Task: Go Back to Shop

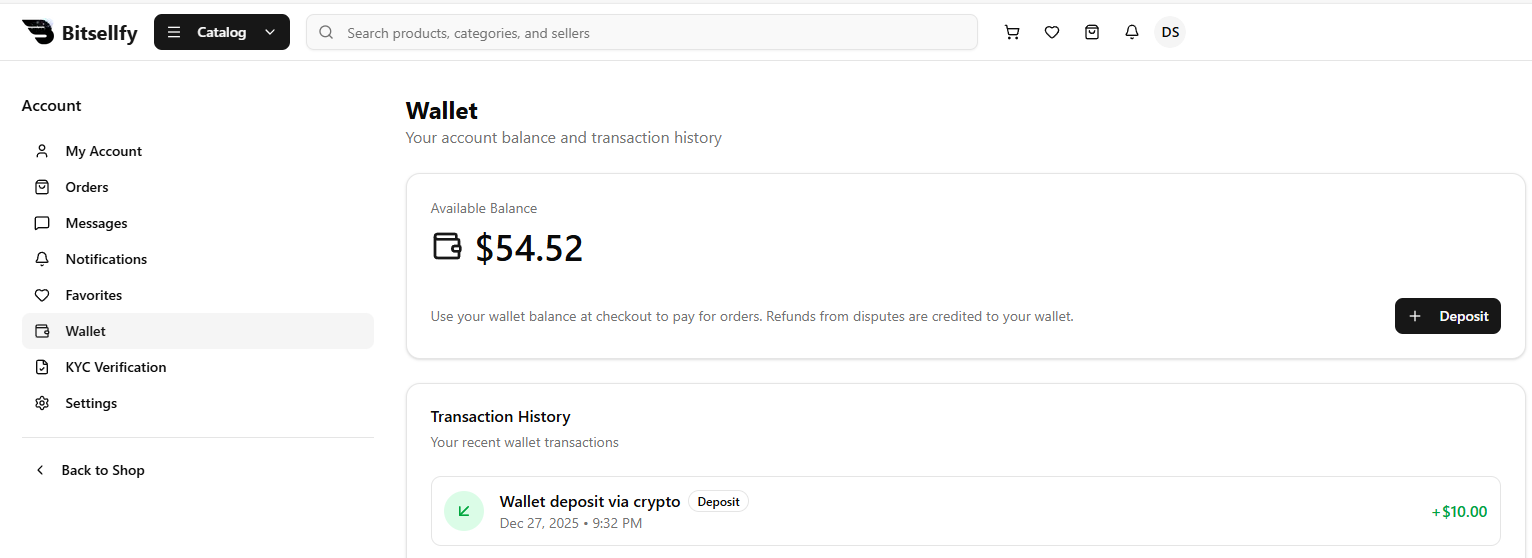Action: pyautogui.click(x=102, y=470)
